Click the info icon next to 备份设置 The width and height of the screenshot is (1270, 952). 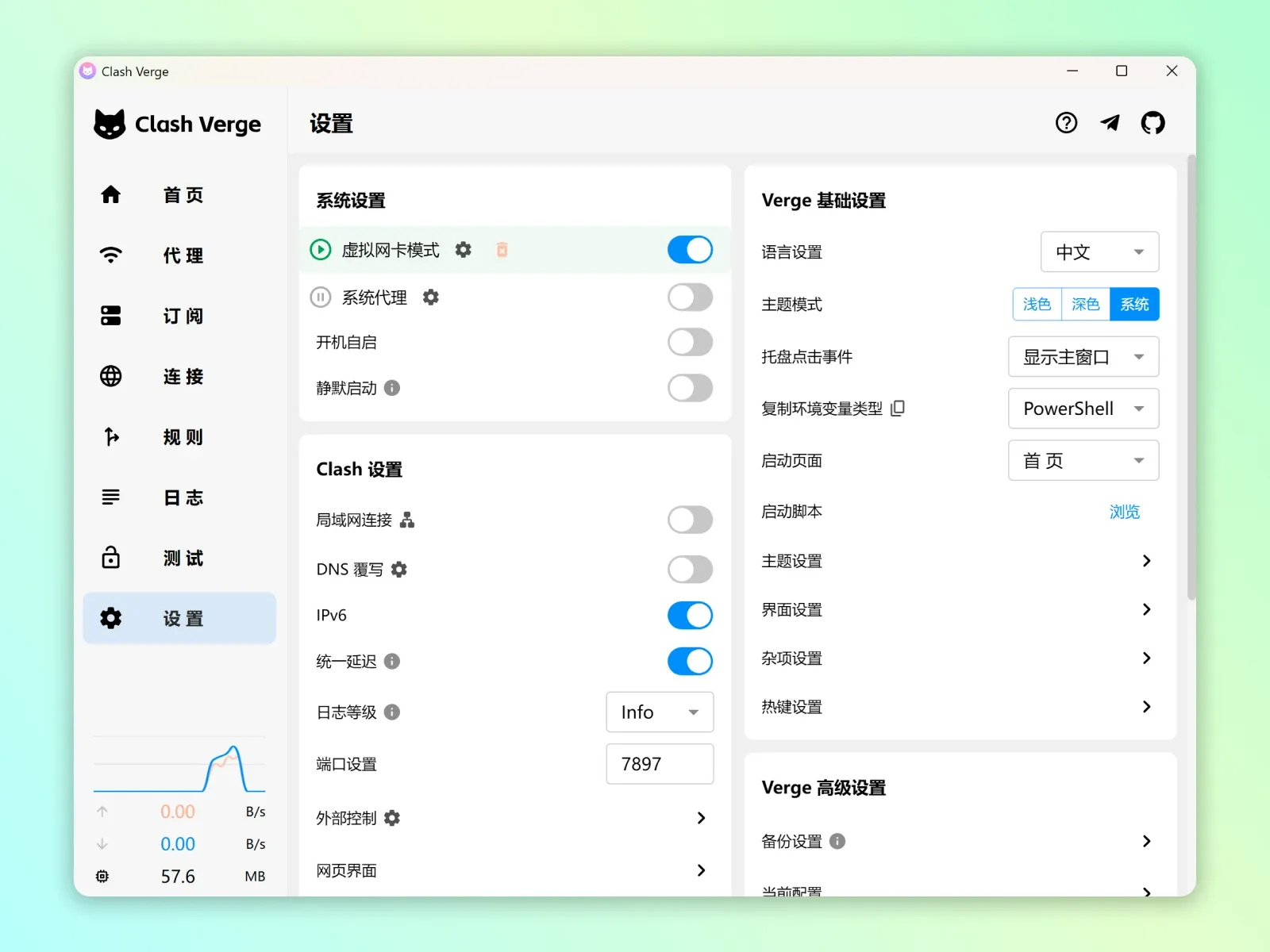pyautogui.click(x=837, y=841)
